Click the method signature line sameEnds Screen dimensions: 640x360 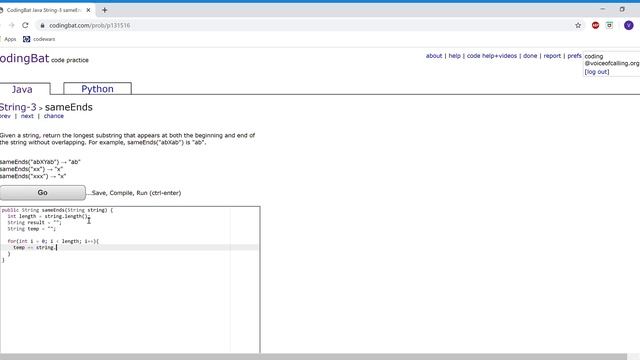57,210
